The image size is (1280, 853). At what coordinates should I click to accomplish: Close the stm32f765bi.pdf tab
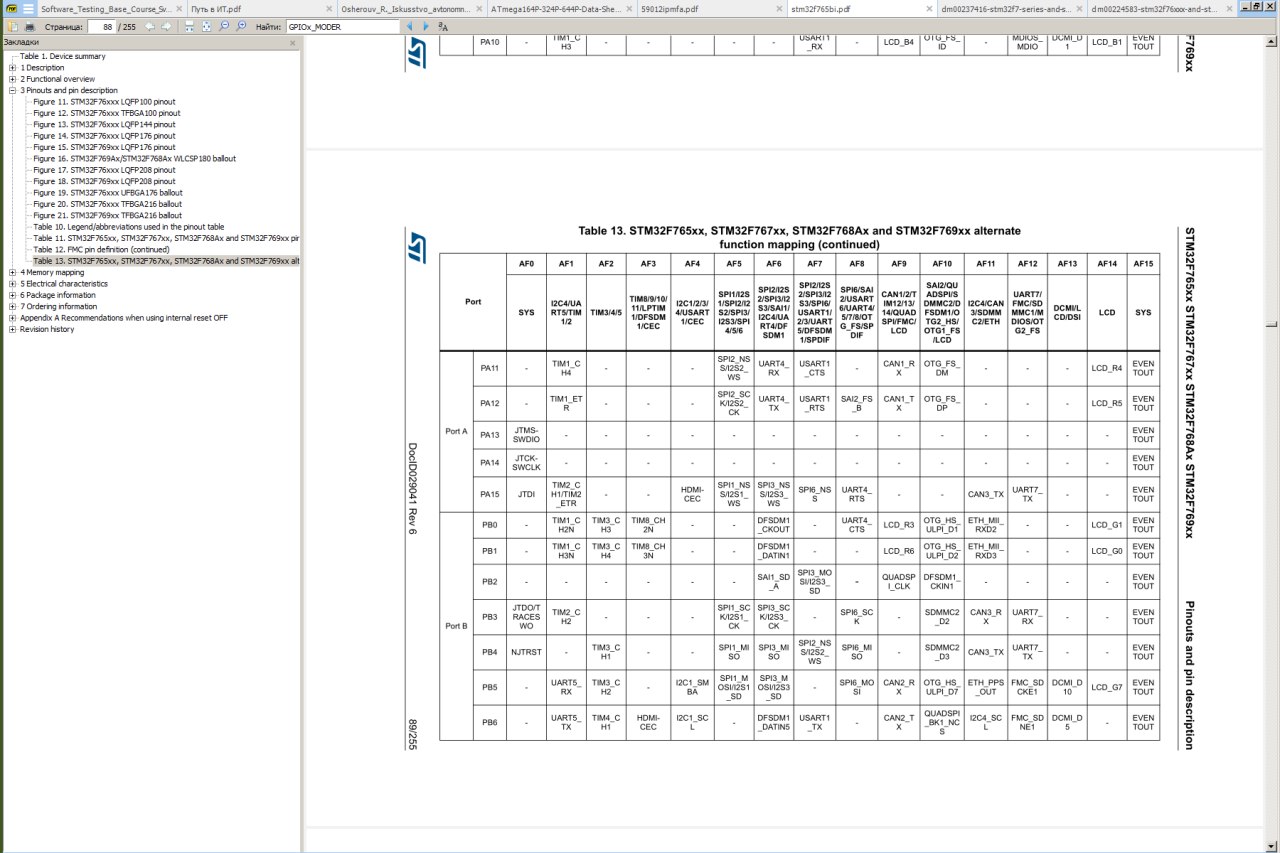(x=930, y=8)
